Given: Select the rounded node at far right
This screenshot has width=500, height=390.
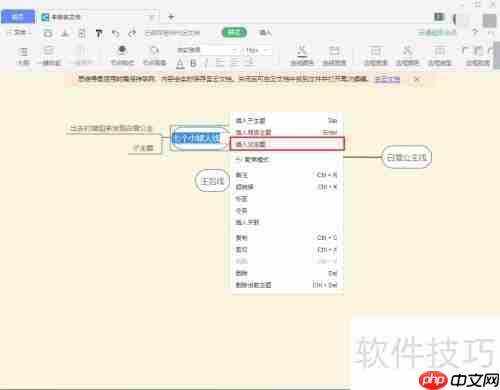Looking at the screenshot, I should [x=406, y=157].
